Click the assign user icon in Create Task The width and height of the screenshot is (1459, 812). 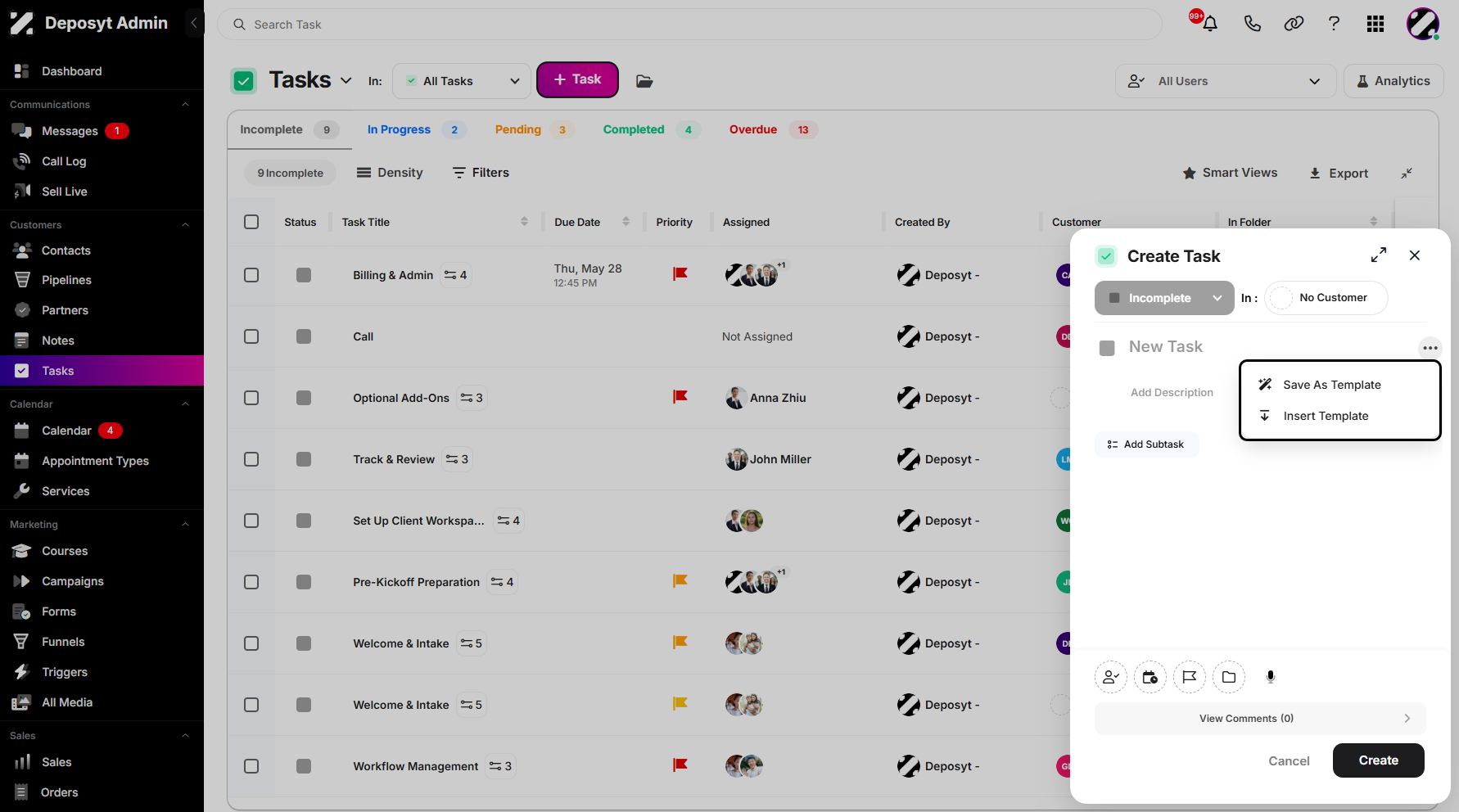(x=1111, y=677)
